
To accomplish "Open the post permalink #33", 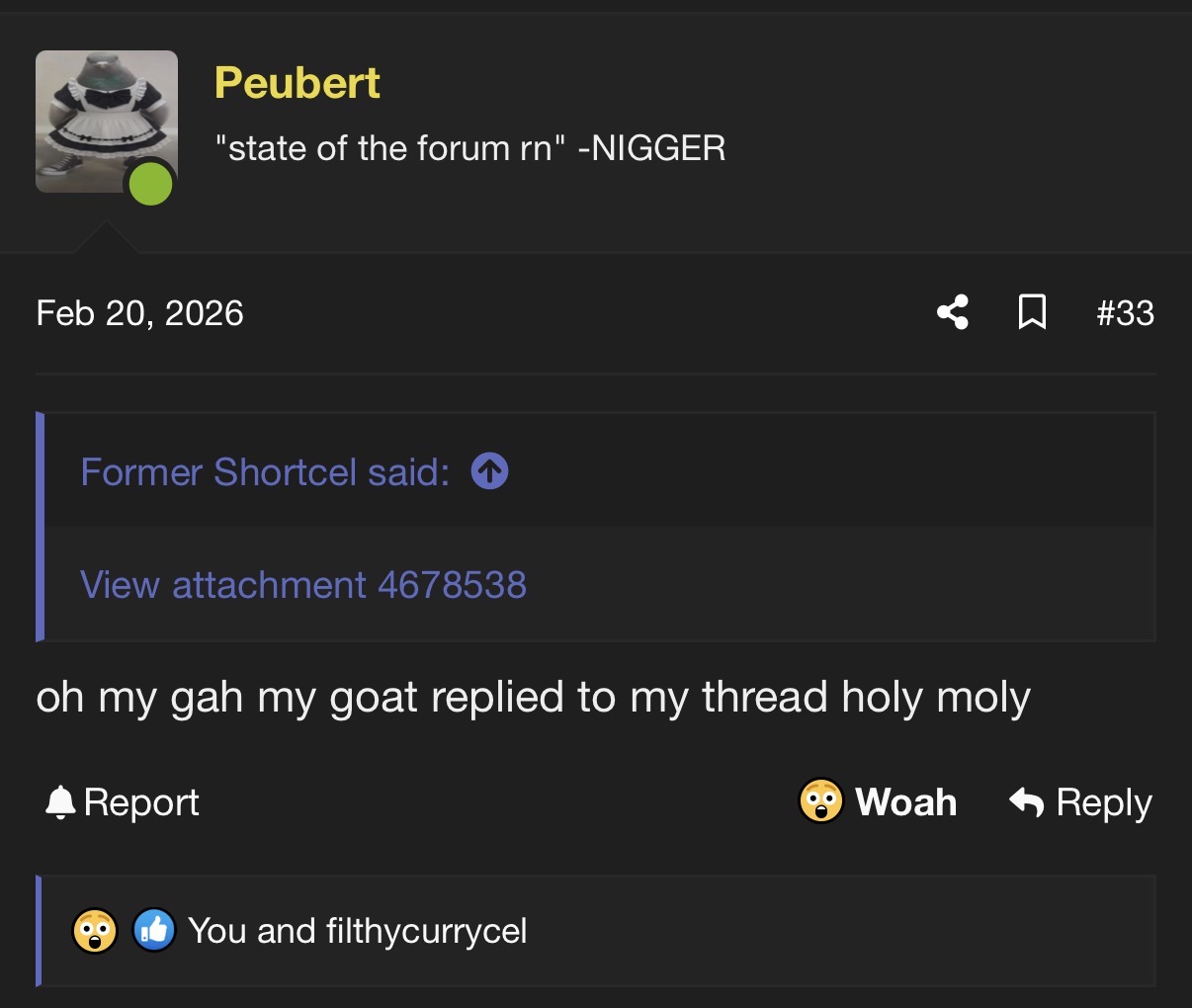I will pos(1125,313).
